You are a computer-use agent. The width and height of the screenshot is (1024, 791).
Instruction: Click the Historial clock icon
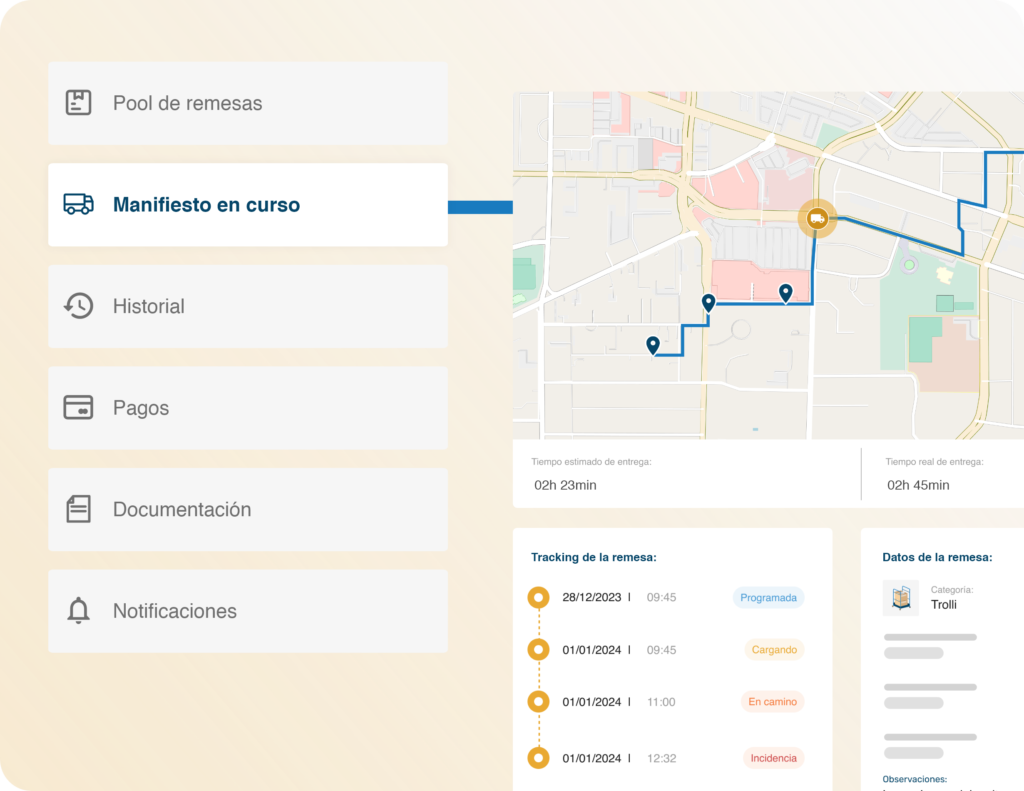click(x=78, y=306)
